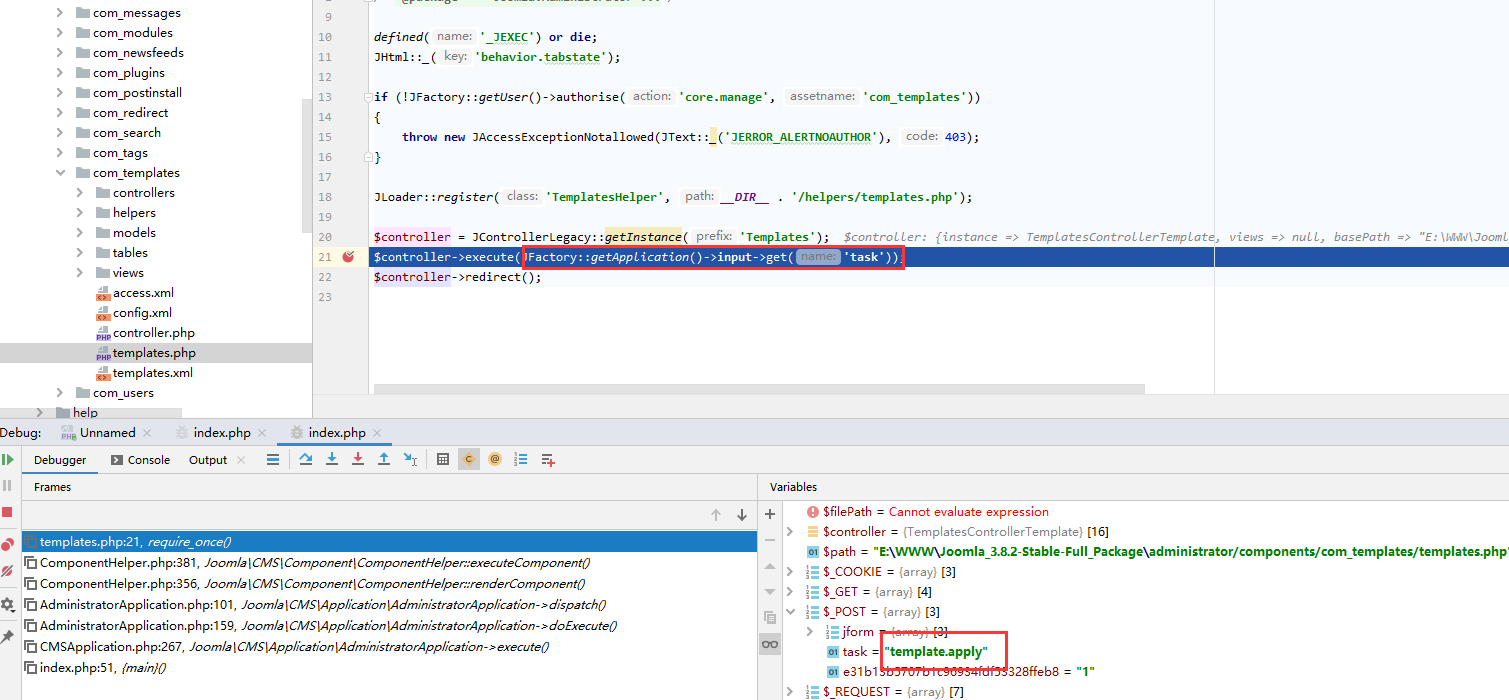Expand the $_REQUEST array
The height and width of the screenshot is (700, 1509).
pyautogui.click(x=790, y=691)
